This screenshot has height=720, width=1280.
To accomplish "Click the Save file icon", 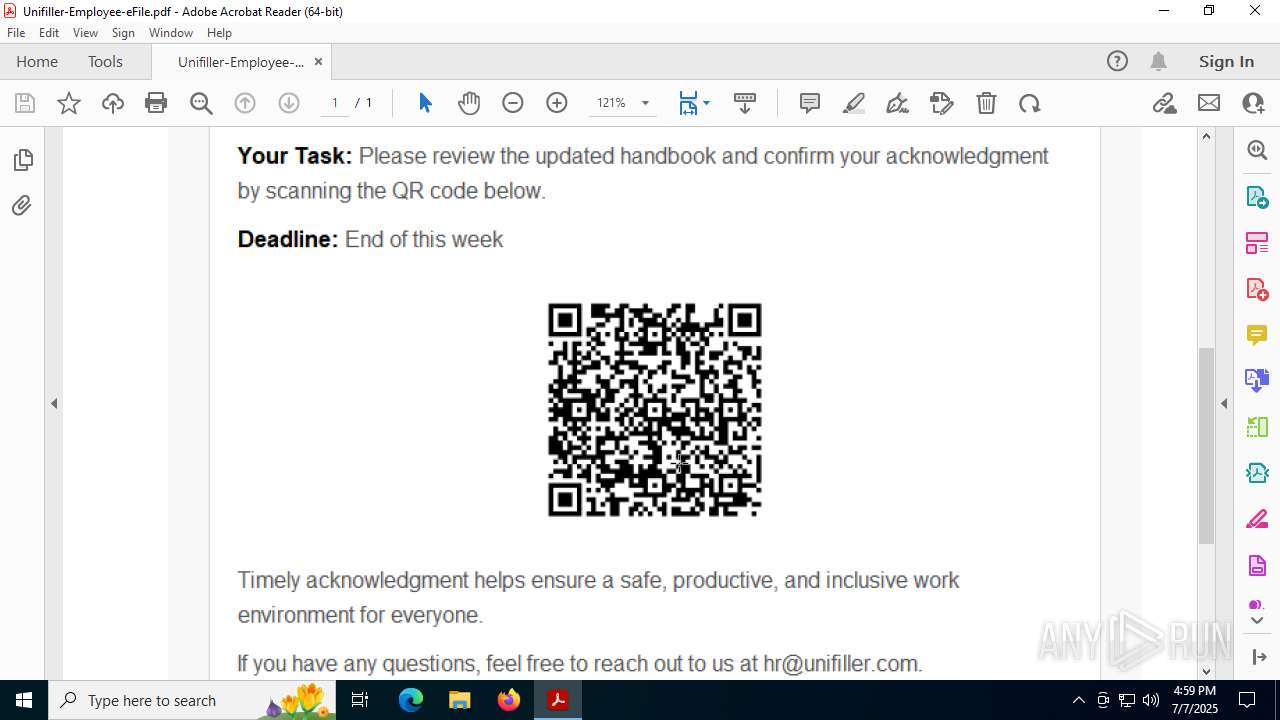I will tap(25, 103).
